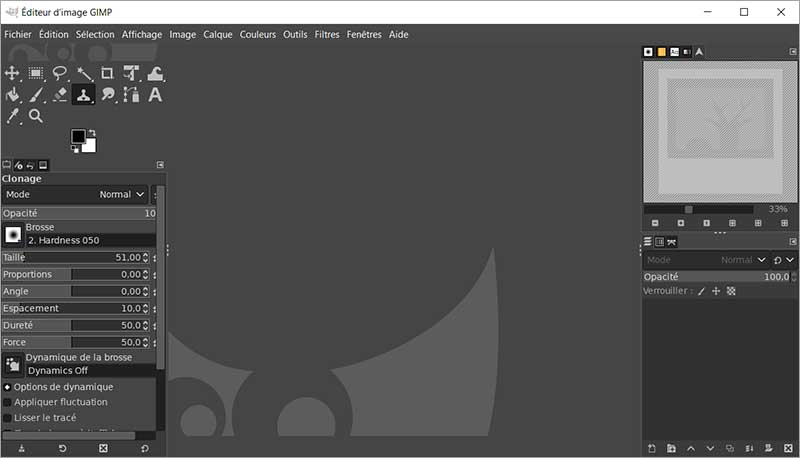Enable Appliquer fluctuation checkbox
800x458 pixels.
tap(7, 402)
